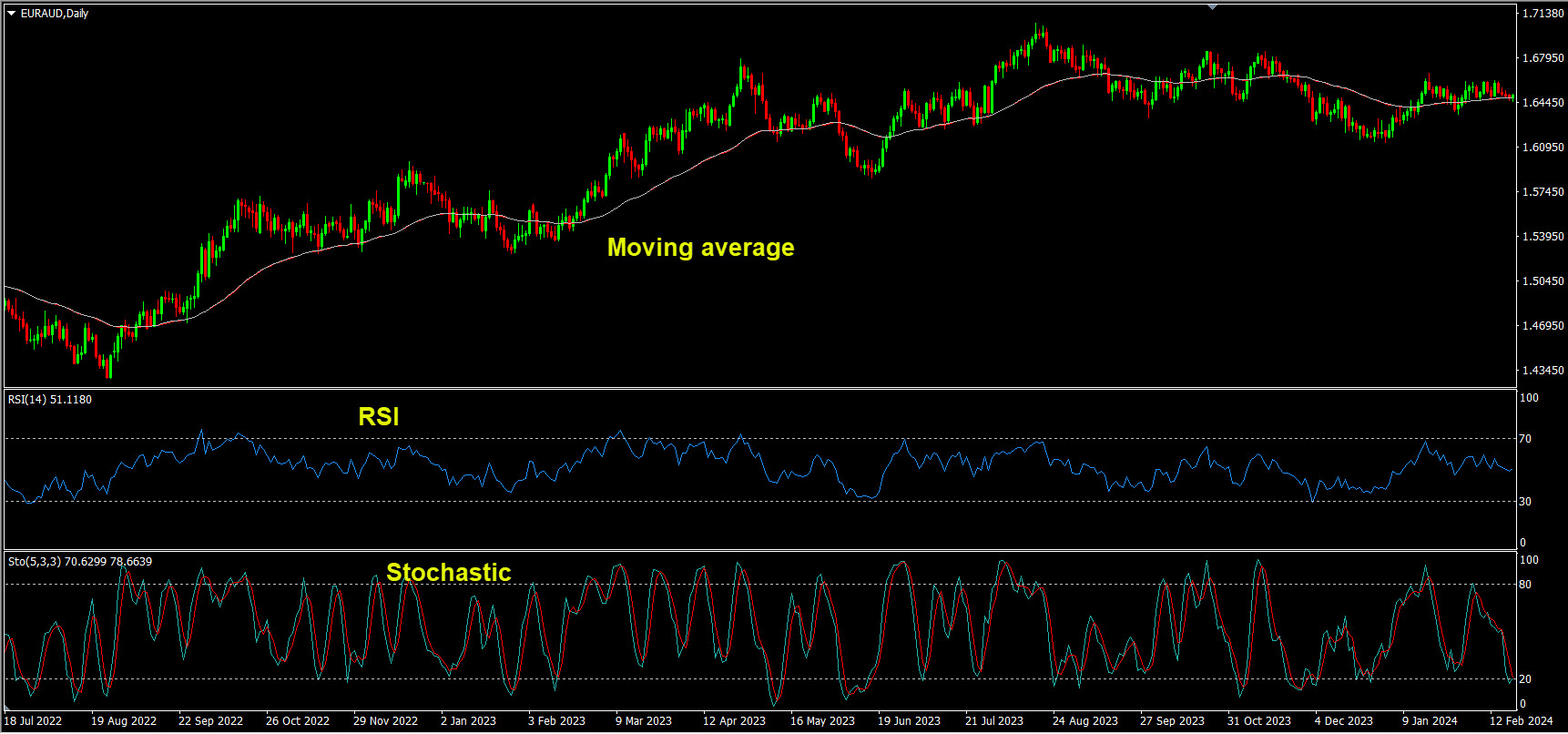Open the EURAUD,Daily chart dropdown arrow
This screenshot has height=734, width=1568.
click(12, 14)
